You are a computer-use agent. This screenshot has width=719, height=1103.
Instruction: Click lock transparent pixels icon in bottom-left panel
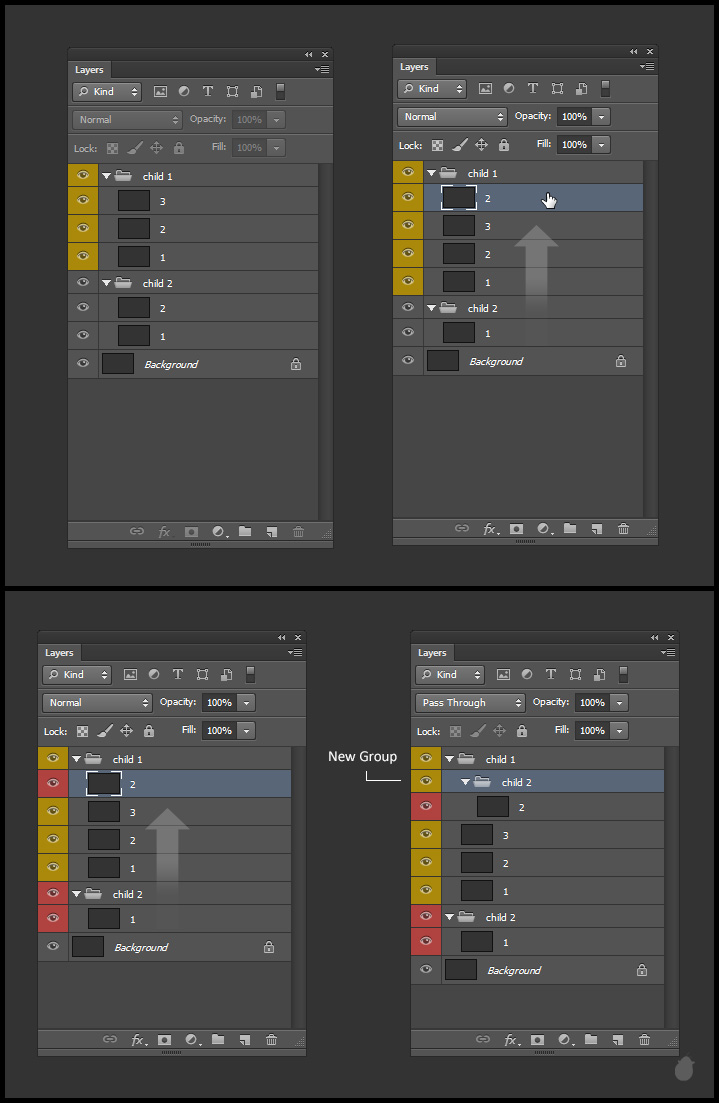click(x=82, y=731)
